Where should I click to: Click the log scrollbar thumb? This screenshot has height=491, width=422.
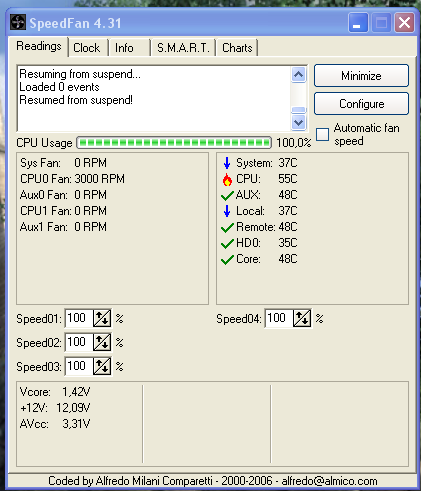pos(299,110)
